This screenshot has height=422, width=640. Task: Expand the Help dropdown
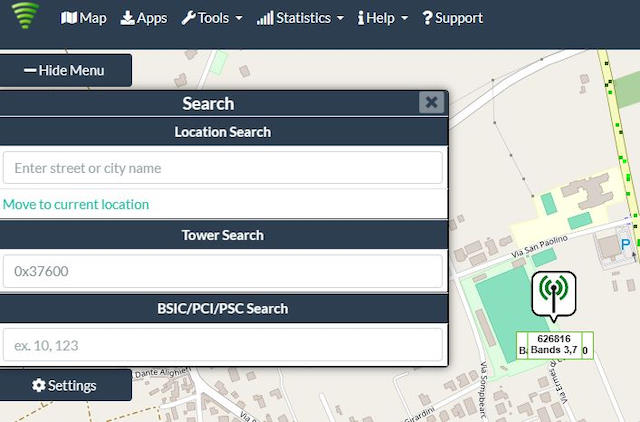tap(383, 18)
